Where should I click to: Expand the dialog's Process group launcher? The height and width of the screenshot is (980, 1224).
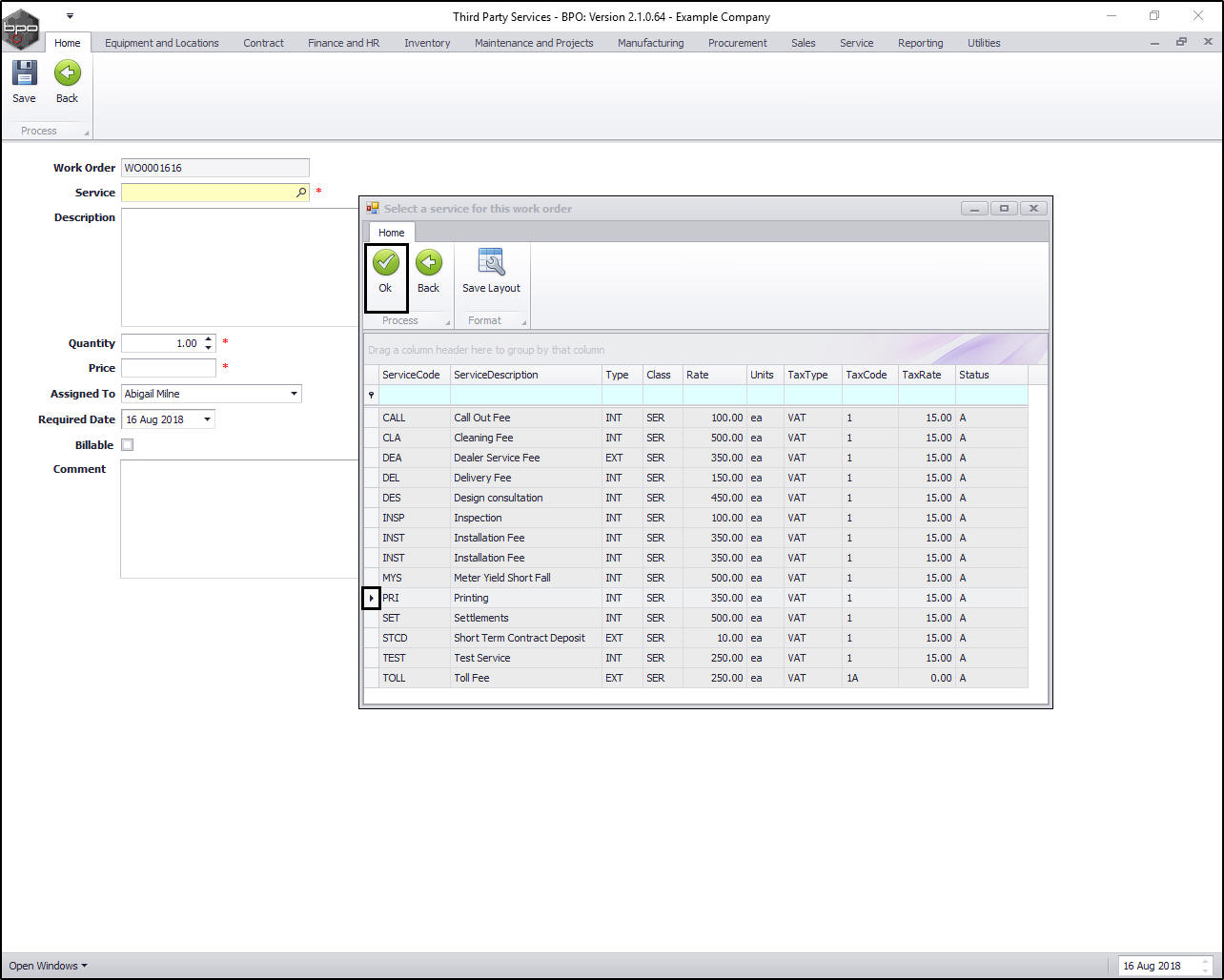pos(448,322)
